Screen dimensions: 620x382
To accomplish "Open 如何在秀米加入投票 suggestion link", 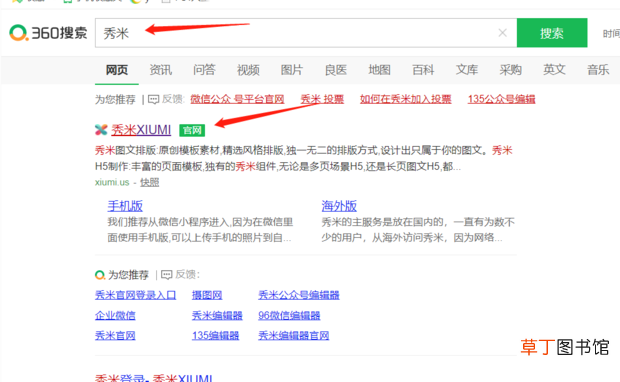I will 406,99.
